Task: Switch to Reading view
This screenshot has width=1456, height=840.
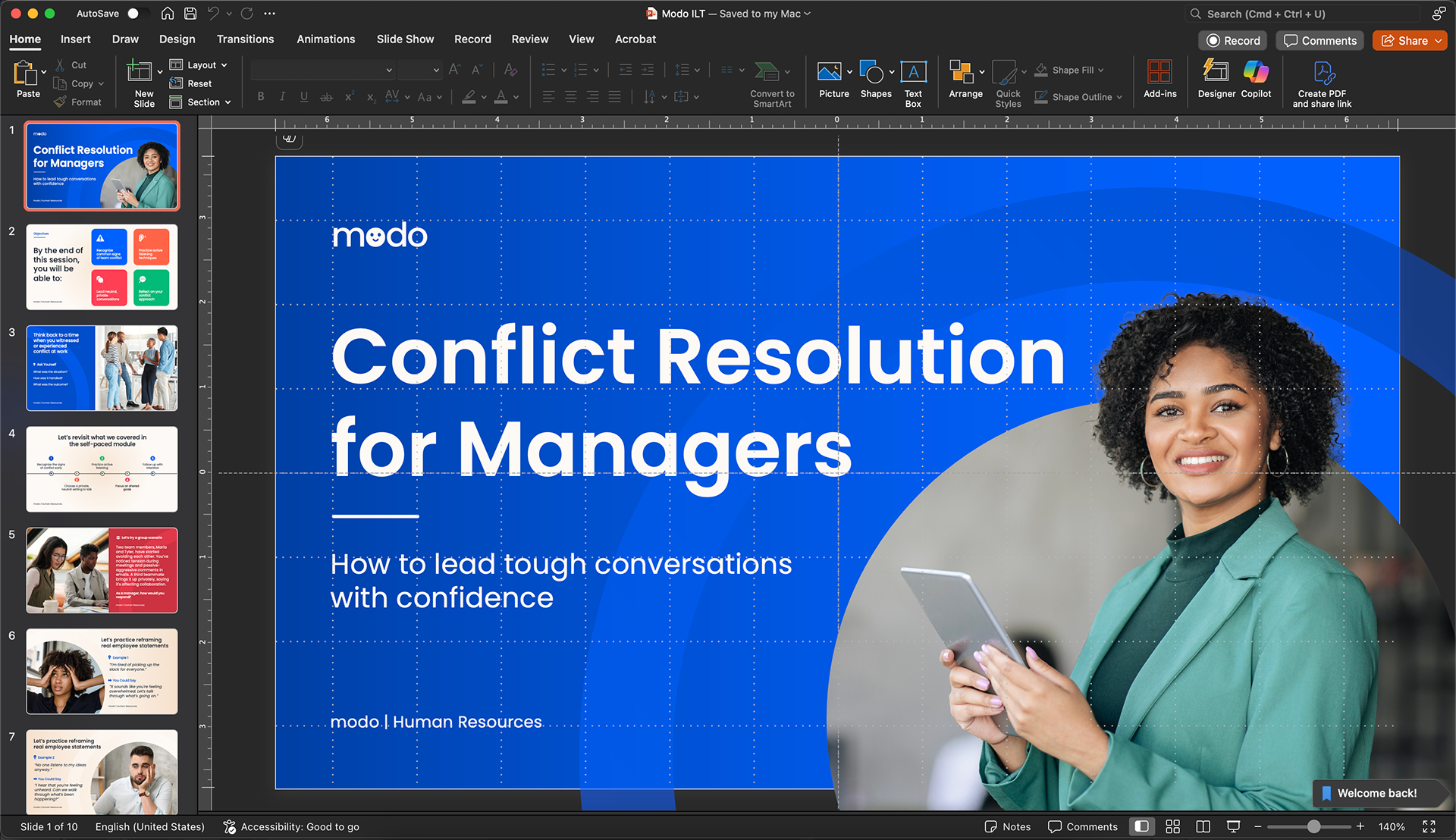Action: point(1203,826)
